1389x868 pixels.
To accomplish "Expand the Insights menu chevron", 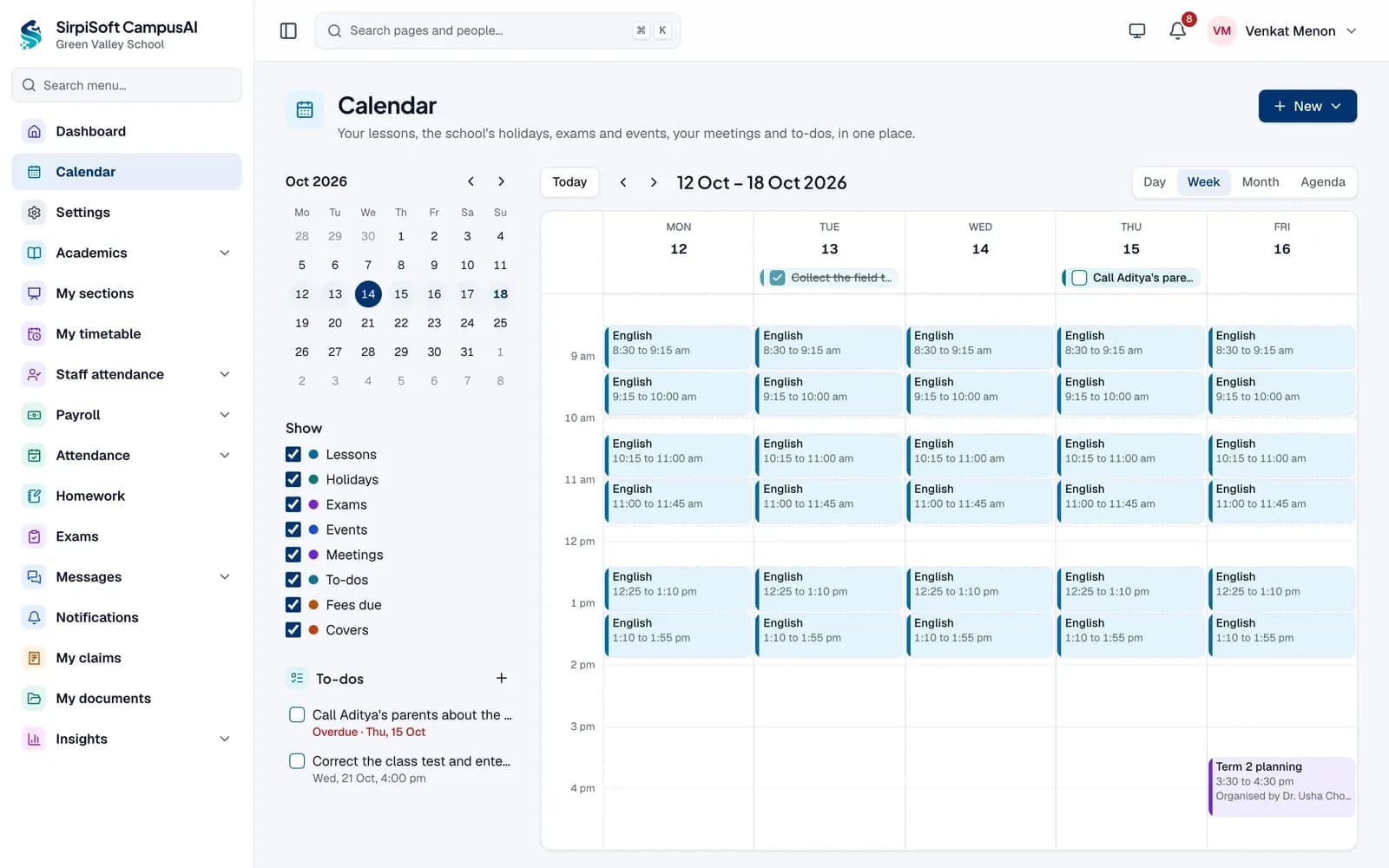I will 225,739.
